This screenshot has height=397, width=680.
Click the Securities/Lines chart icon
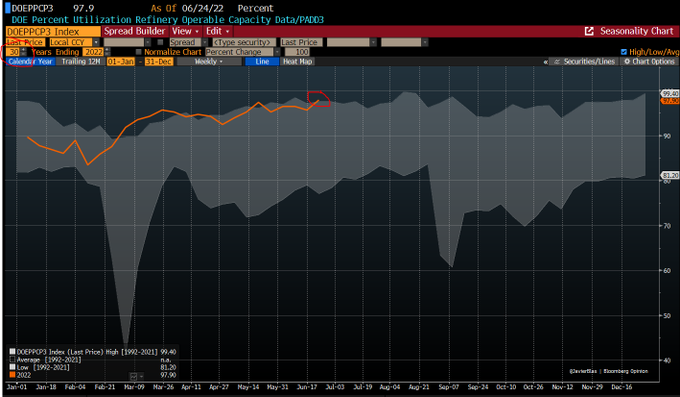click(x=557, y=62)
